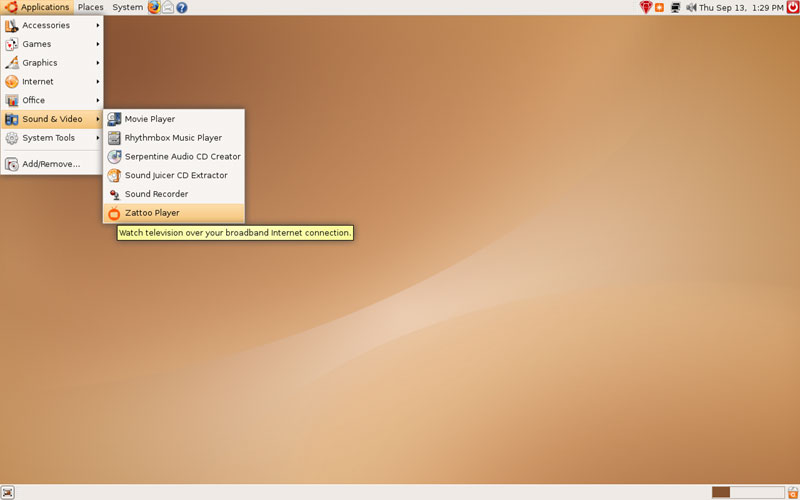800x500 pixels.
Task: Open the Places menu
Action: [90, 7]
